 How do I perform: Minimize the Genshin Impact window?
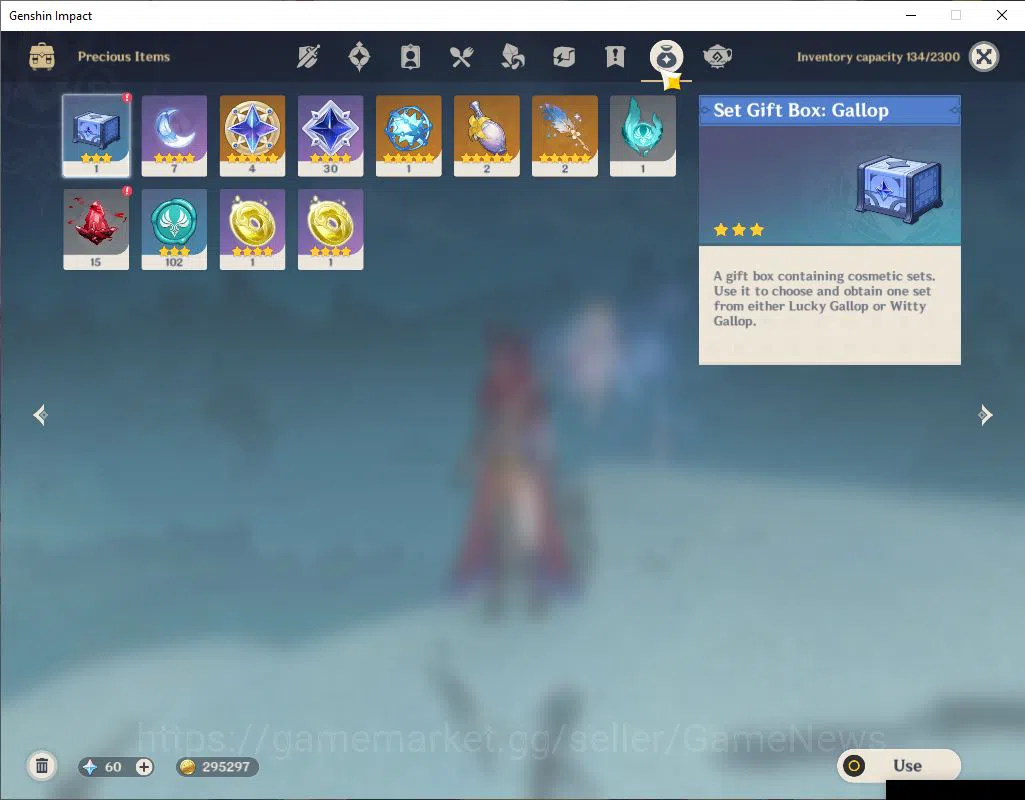[911, 15]
